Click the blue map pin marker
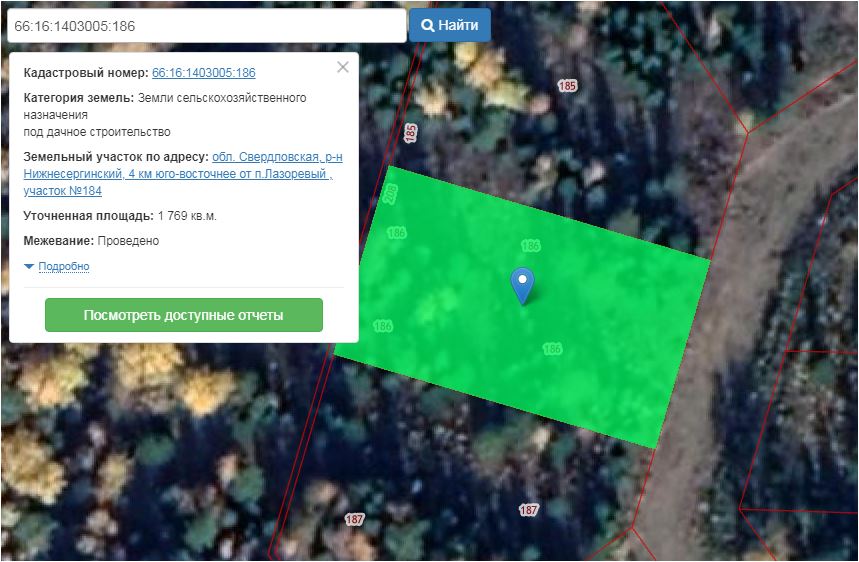The width and height of the screenshot is (859, 562). [x=523, y=285]
